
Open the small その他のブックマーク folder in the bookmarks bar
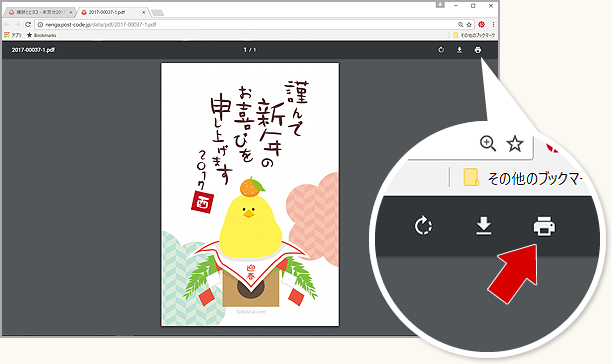point(474,35)
